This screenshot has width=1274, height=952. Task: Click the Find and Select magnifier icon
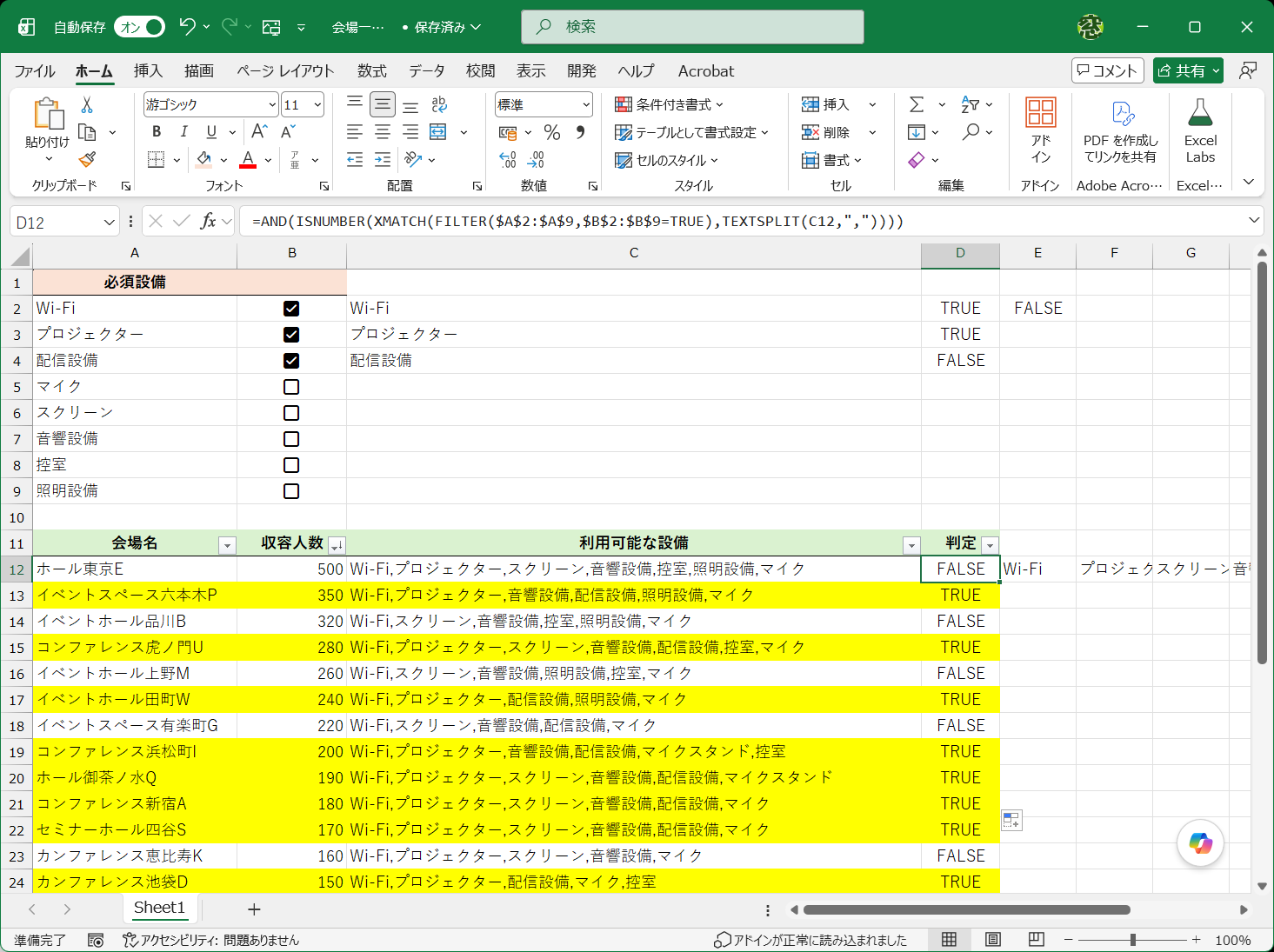[971, 132]
